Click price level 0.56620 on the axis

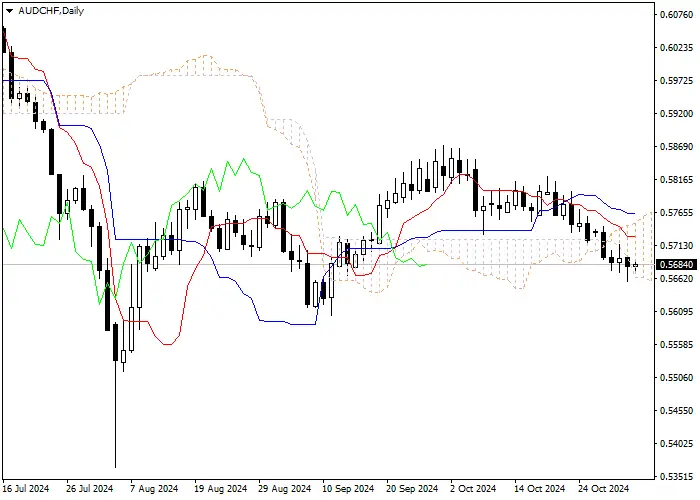677,279
